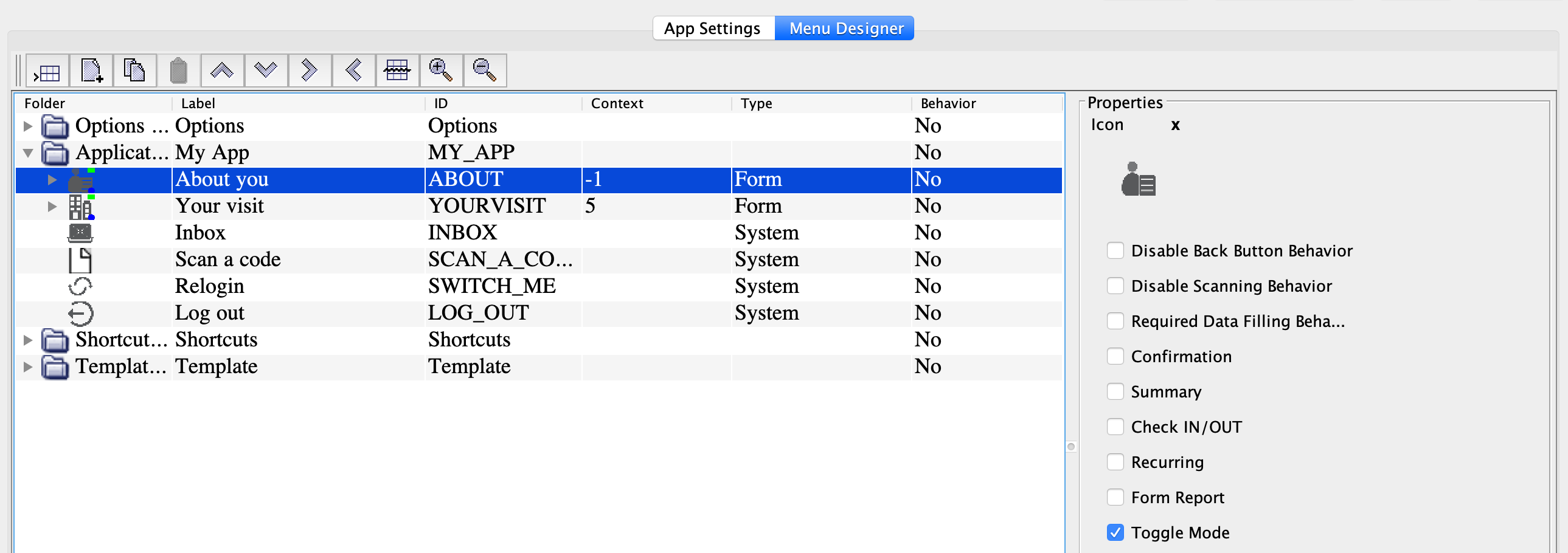This screenshot has width=1568, height=553.
Task: Click the insert table row toolbar icon
Action: tap(47, 71)
